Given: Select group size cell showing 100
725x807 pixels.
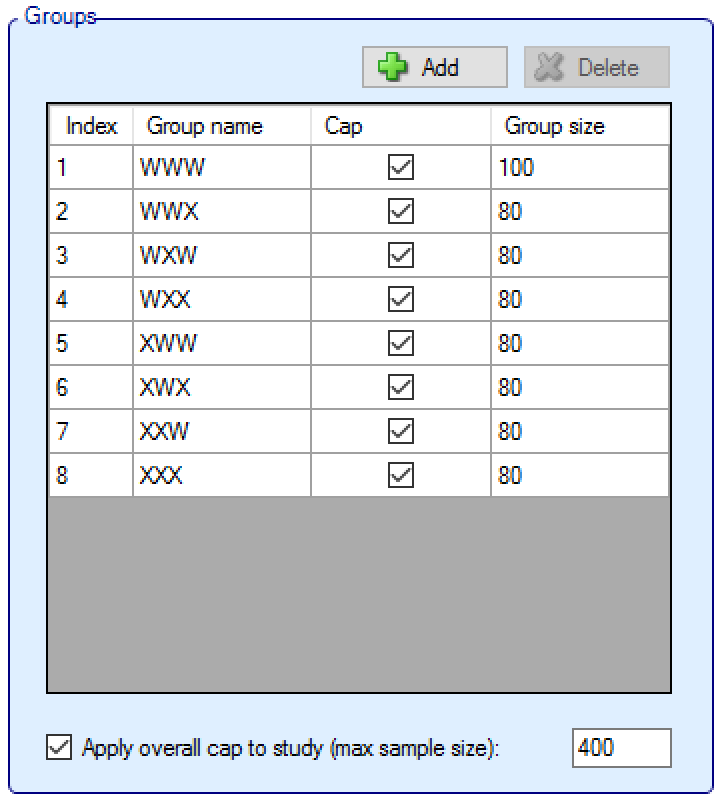Looking at the screenshot, I should (x=579, y=168).
